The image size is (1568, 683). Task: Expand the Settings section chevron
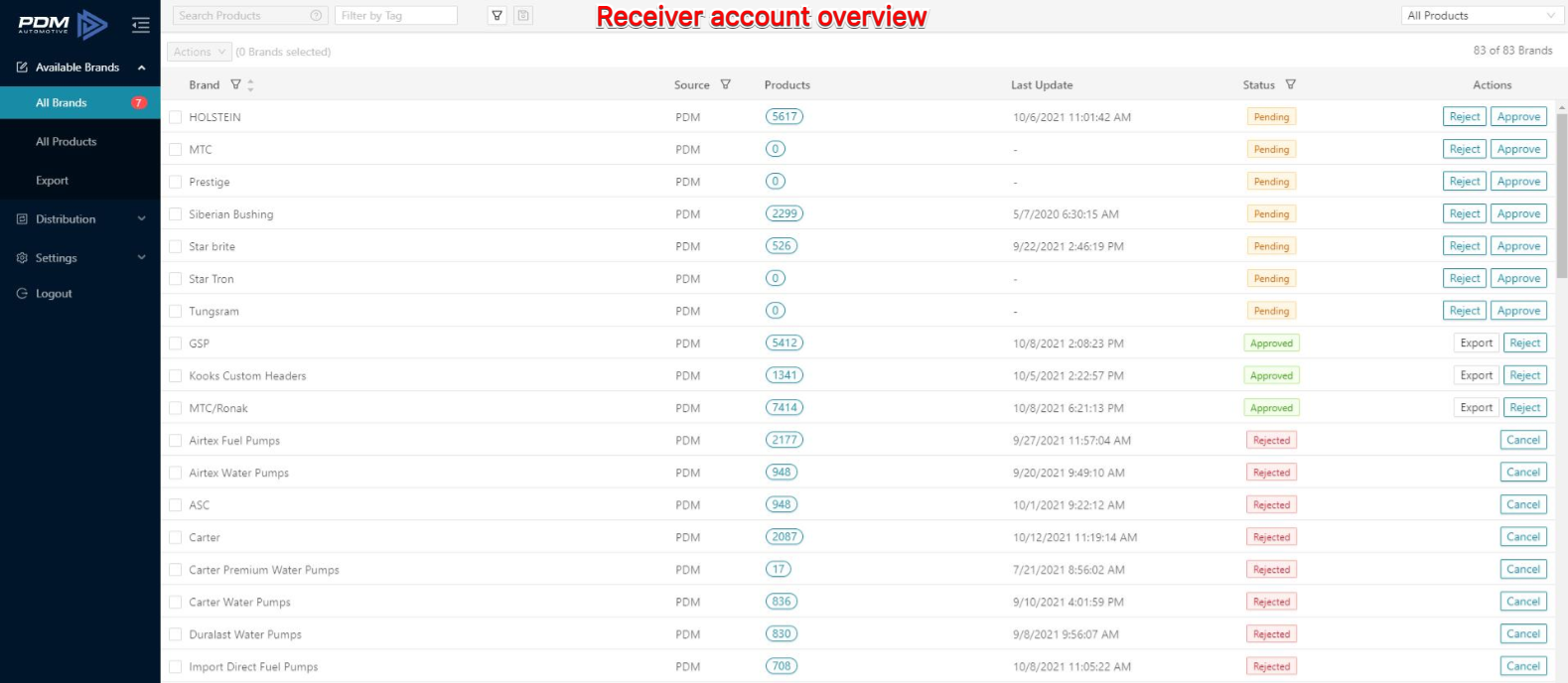coord(142,258)
